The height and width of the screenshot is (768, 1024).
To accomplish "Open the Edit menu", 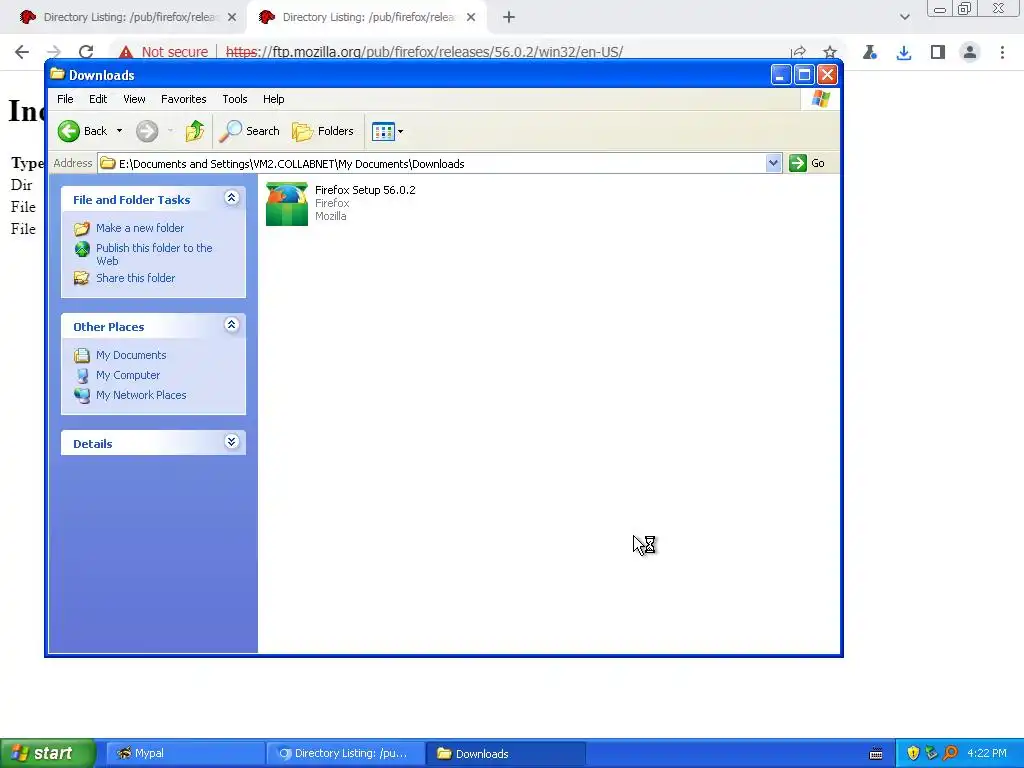I will point(98,99).
